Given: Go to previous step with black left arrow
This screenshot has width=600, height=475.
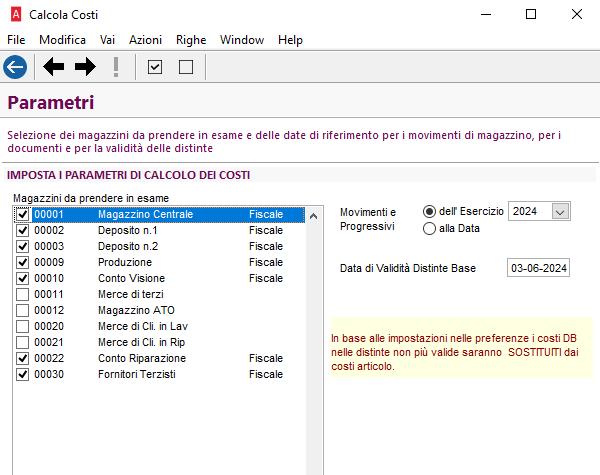Looking at the screenshot, I should click(x=53, y=67).
